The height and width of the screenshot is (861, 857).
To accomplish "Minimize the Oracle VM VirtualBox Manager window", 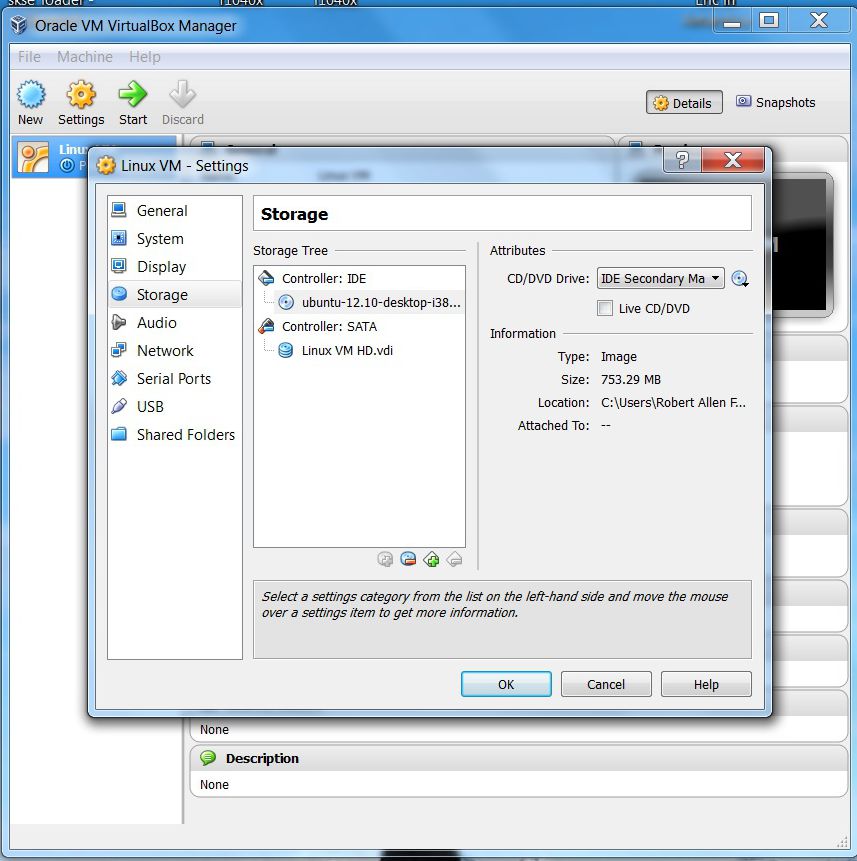I will (732, 22).
